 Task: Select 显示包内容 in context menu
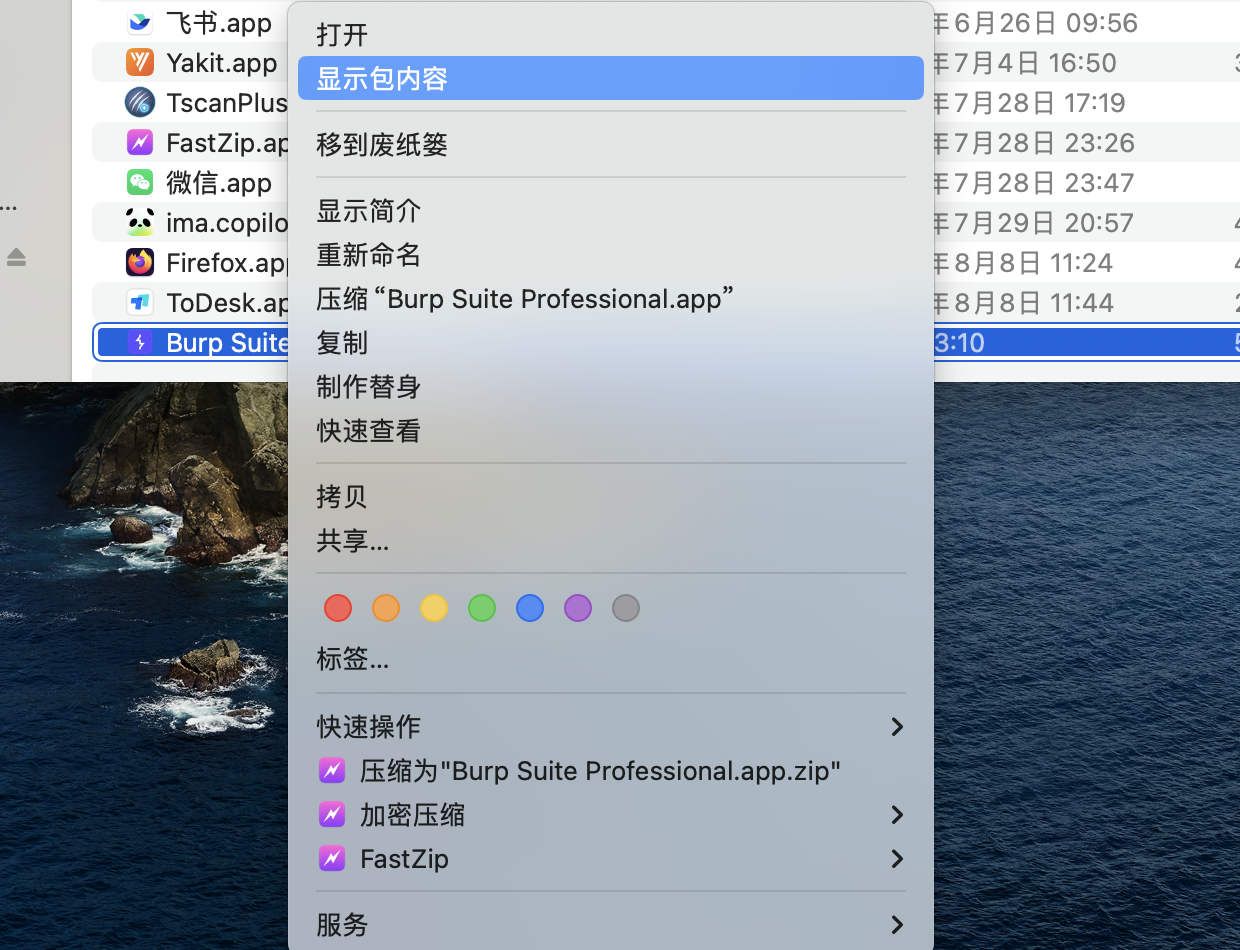coord(611,78)
